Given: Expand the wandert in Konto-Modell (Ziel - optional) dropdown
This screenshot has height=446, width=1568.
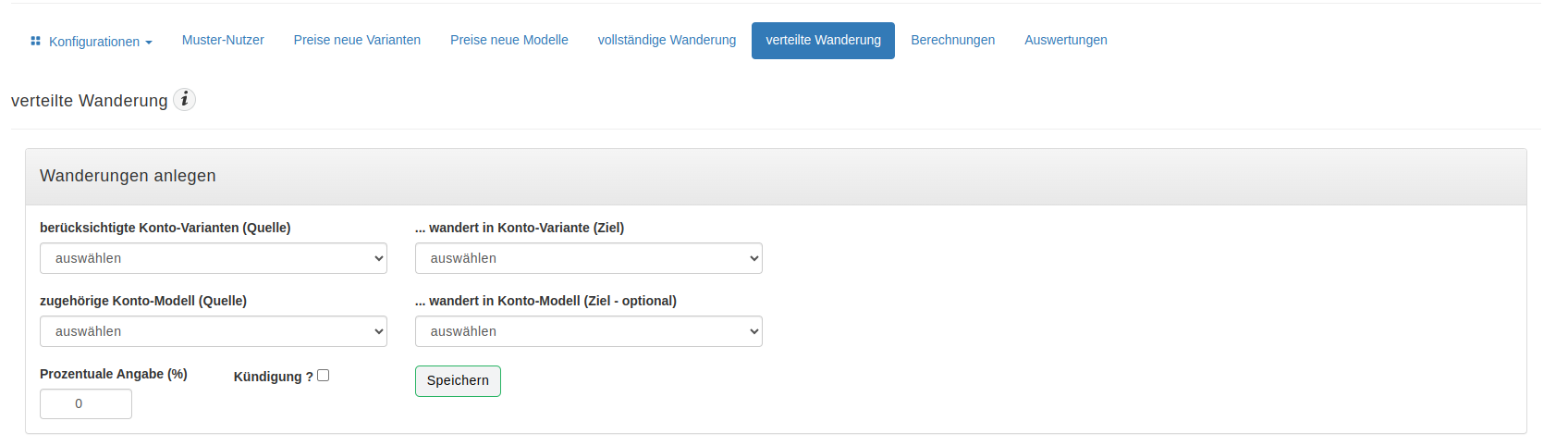Looking at the screenshot, I should 589,331.
